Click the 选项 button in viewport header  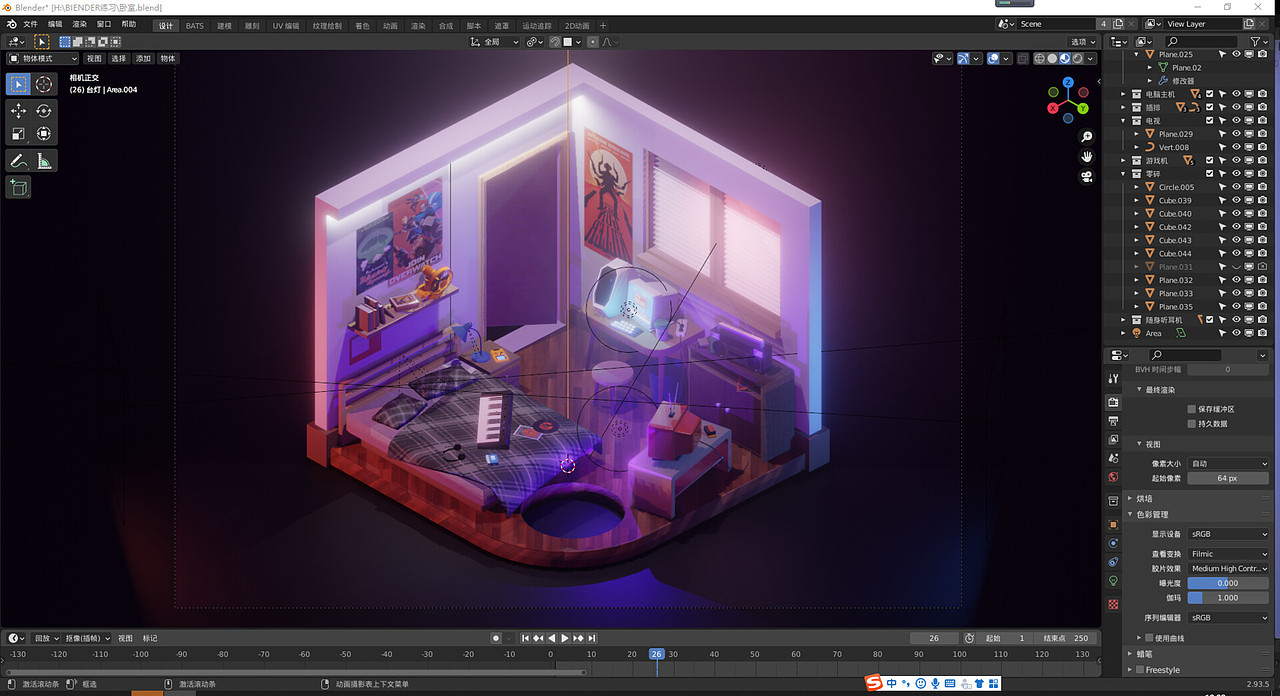(1082, 42)
